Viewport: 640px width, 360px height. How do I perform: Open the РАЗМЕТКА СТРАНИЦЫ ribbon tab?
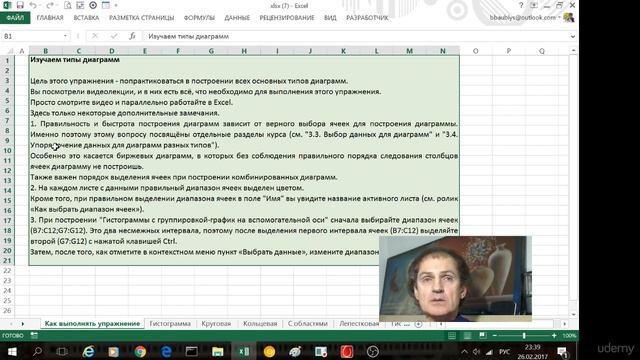tap(141, 18)
